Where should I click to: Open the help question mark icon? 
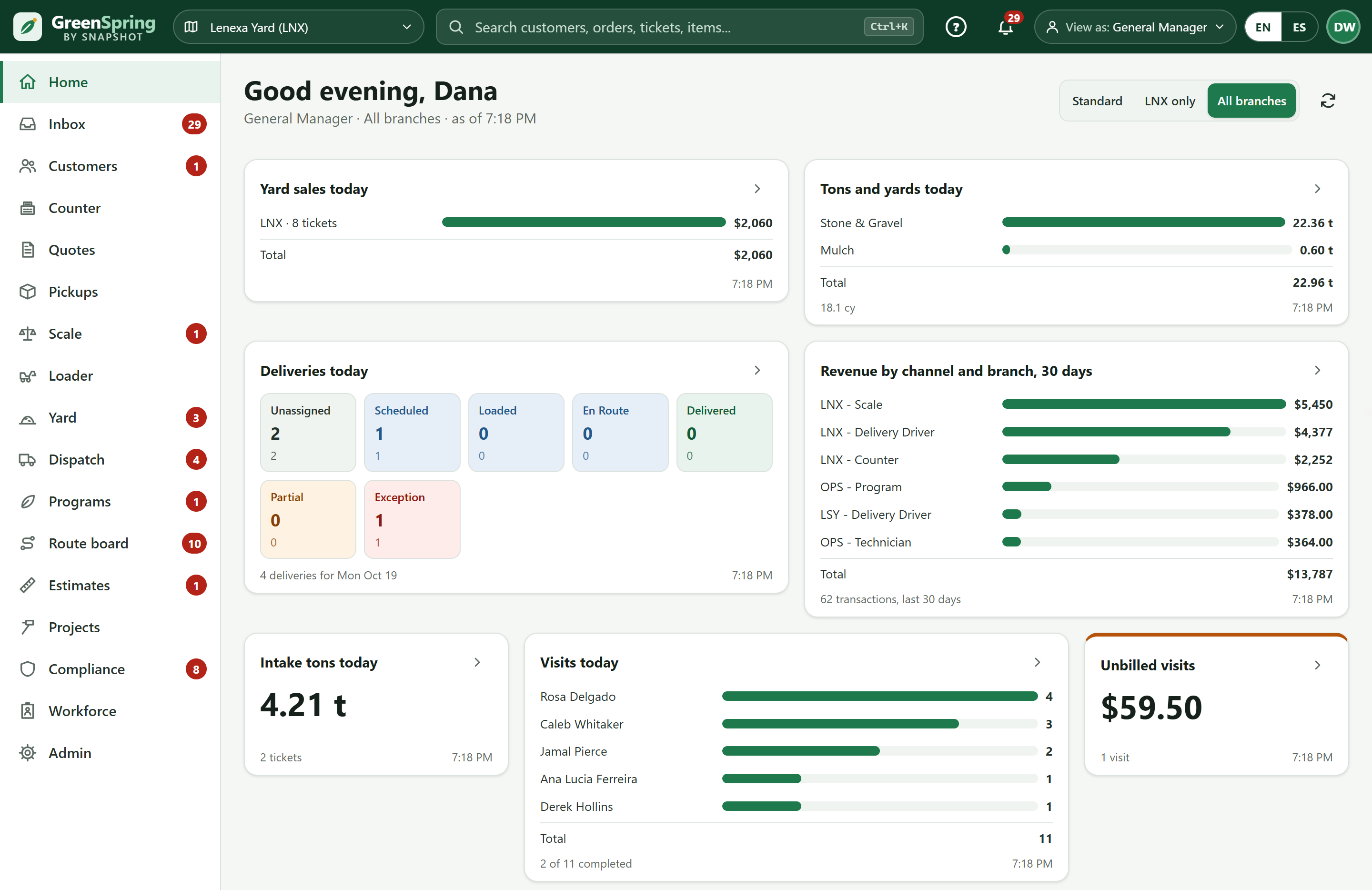(x=955, y=27)
